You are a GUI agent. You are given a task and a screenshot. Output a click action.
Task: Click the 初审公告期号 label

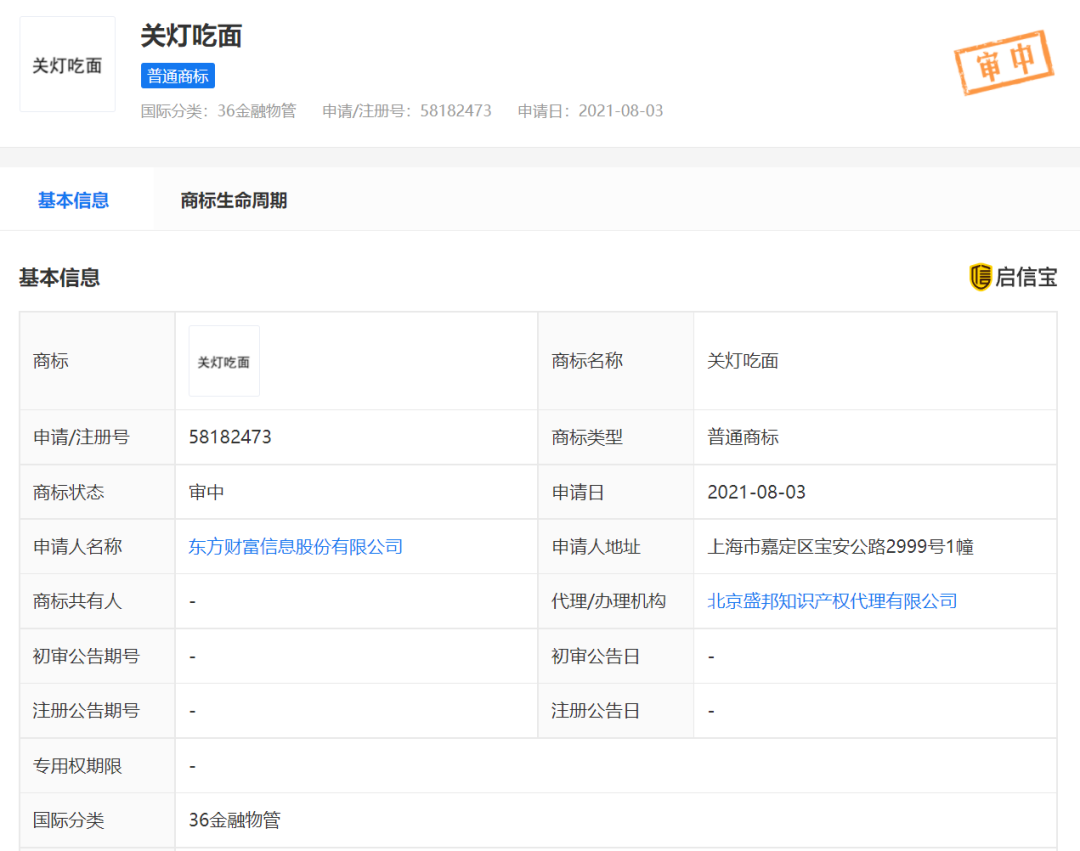tap(86, 656)
